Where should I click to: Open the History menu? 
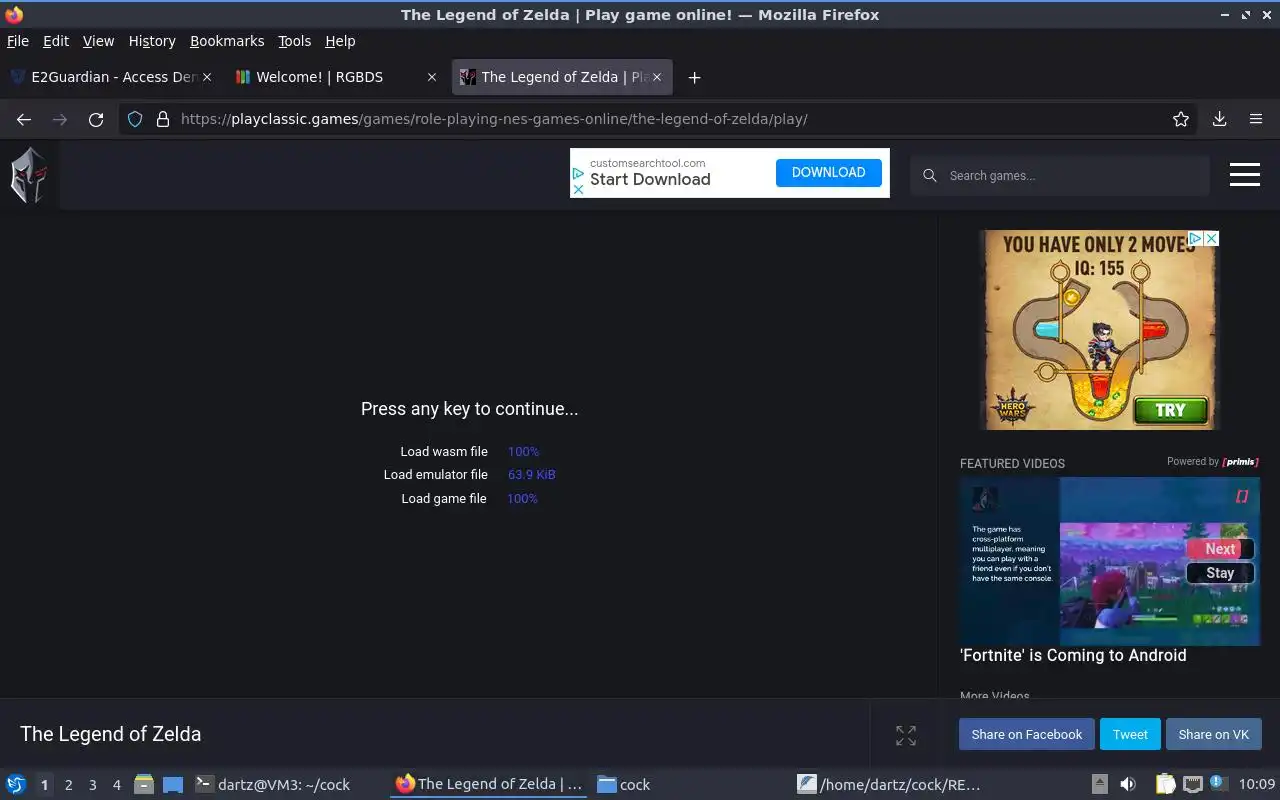pos(152,41)
